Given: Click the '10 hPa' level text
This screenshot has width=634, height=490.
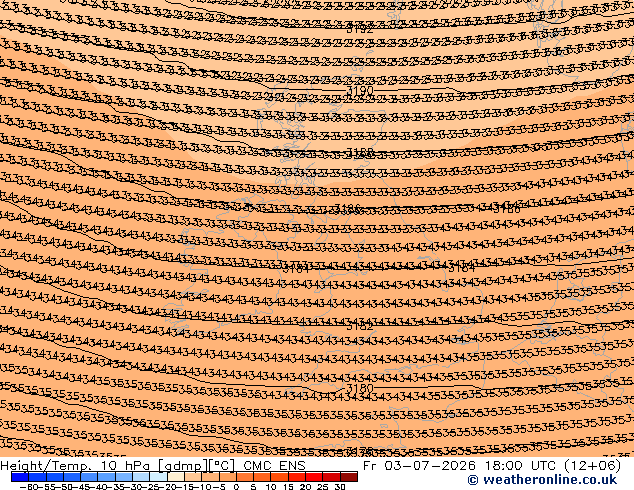Looking at the screenshot, I should 126,466.
